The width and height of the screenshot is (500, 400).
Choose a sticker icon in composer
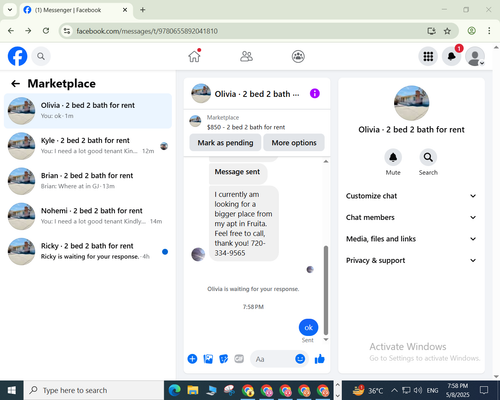click(x=224, y=359)
